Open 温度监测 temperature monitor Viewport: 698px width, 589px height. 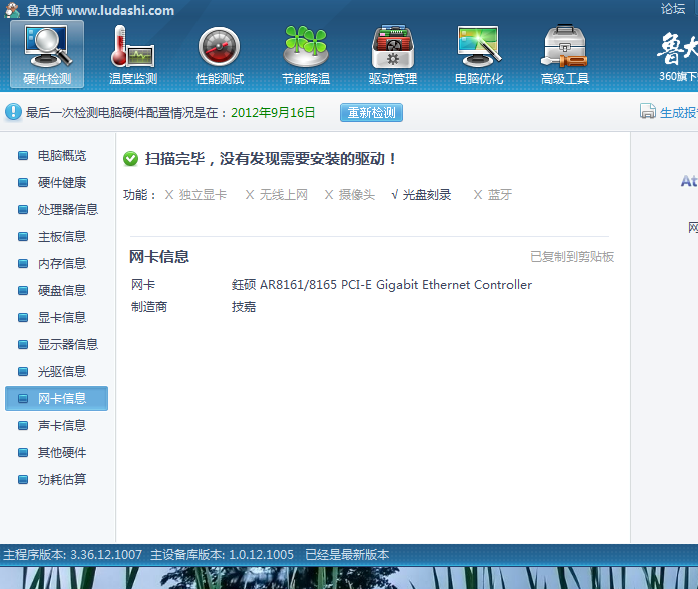pyautogui.click(x=133, y=54)
